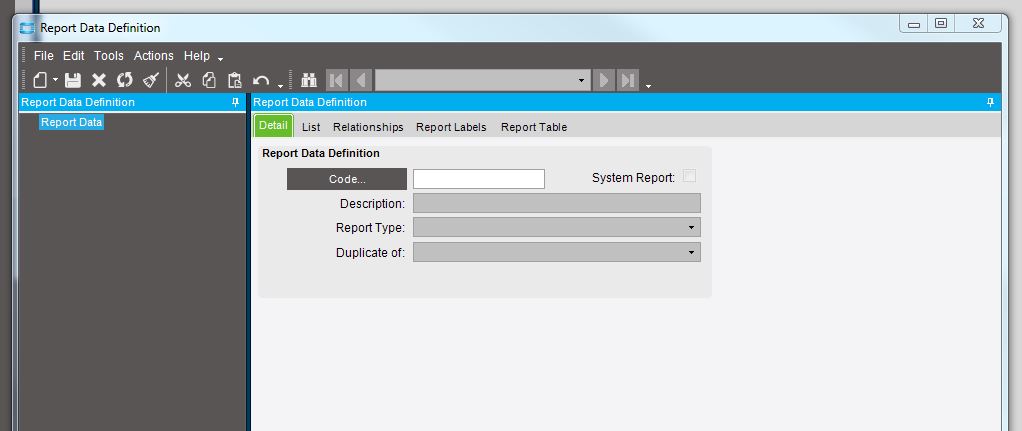The height and width of the screenshot is (431, 1022).
Task: Open the New icon dropdown arrow
Action: (x=55, y=80)
